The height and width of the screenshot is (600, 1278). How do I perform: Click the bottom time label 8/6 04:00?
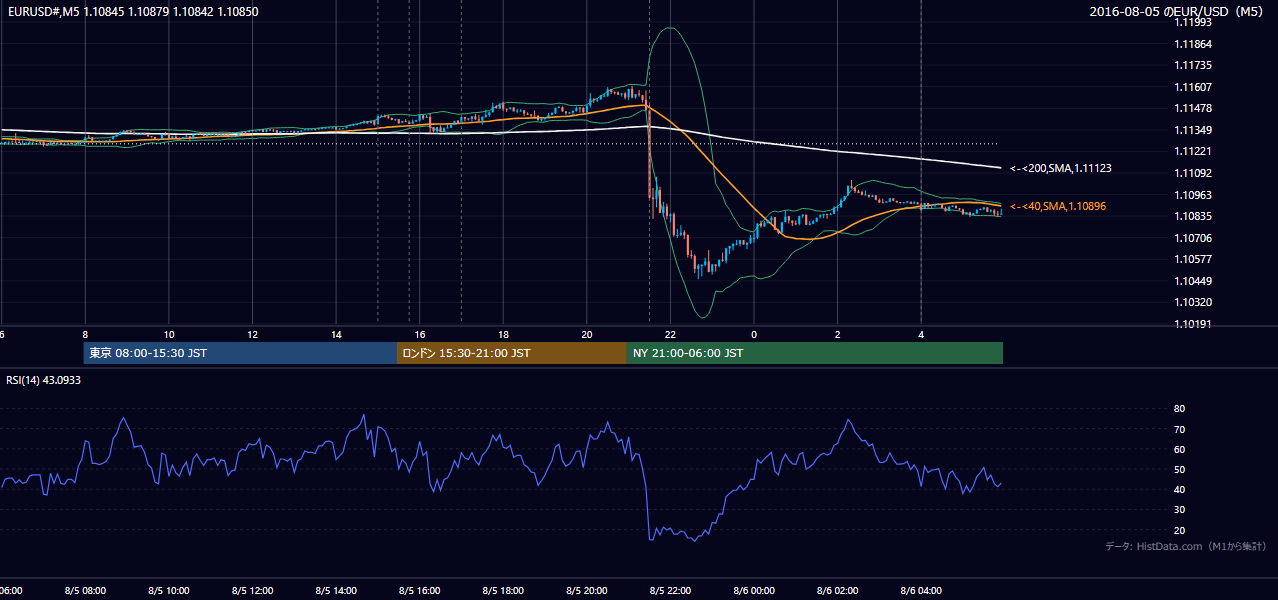click(921, 591)
